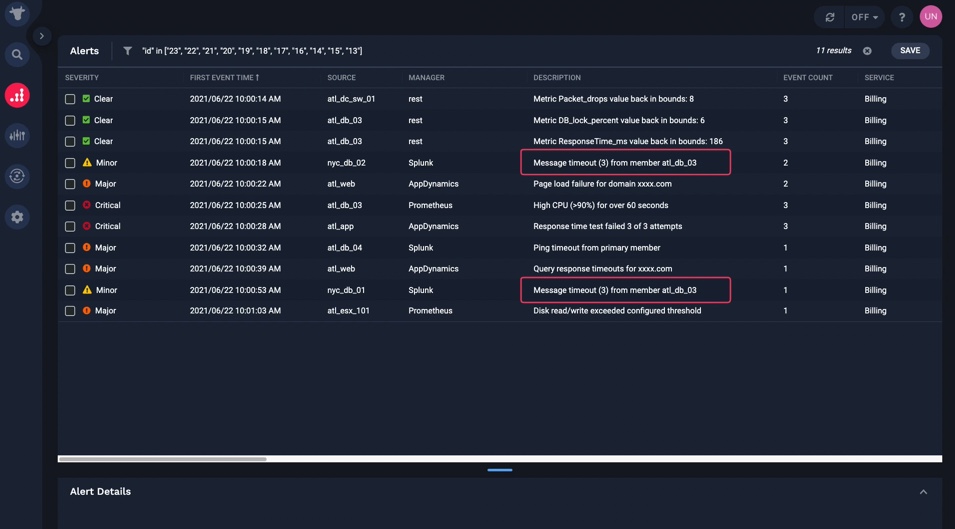This screenshot has width=955, height=529.
Task: Click the SAVE button
Action: point(910,51)
